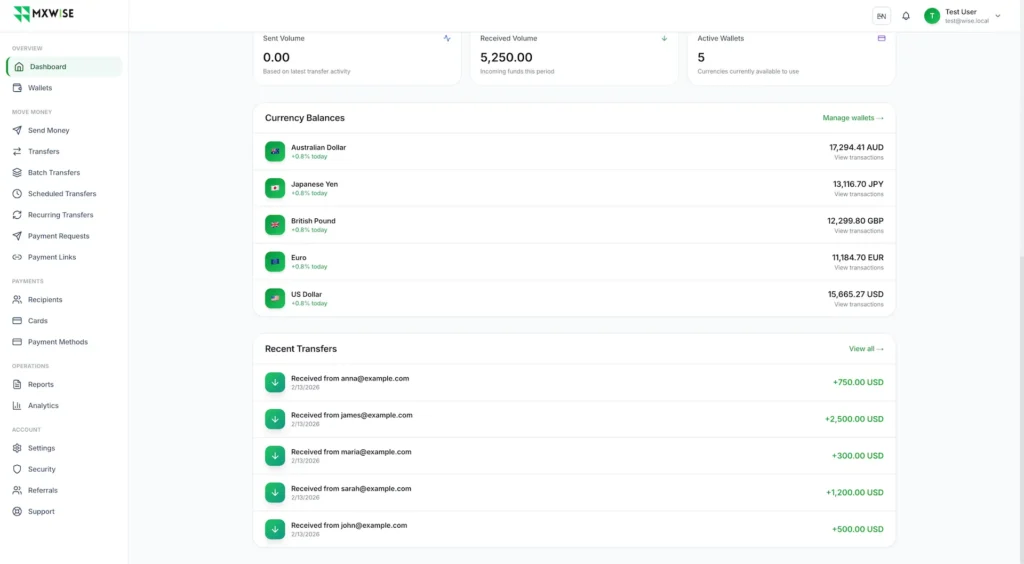Click the Scheduled Transfers clock icon
1024x564 pixels.
tap(17, 194)
